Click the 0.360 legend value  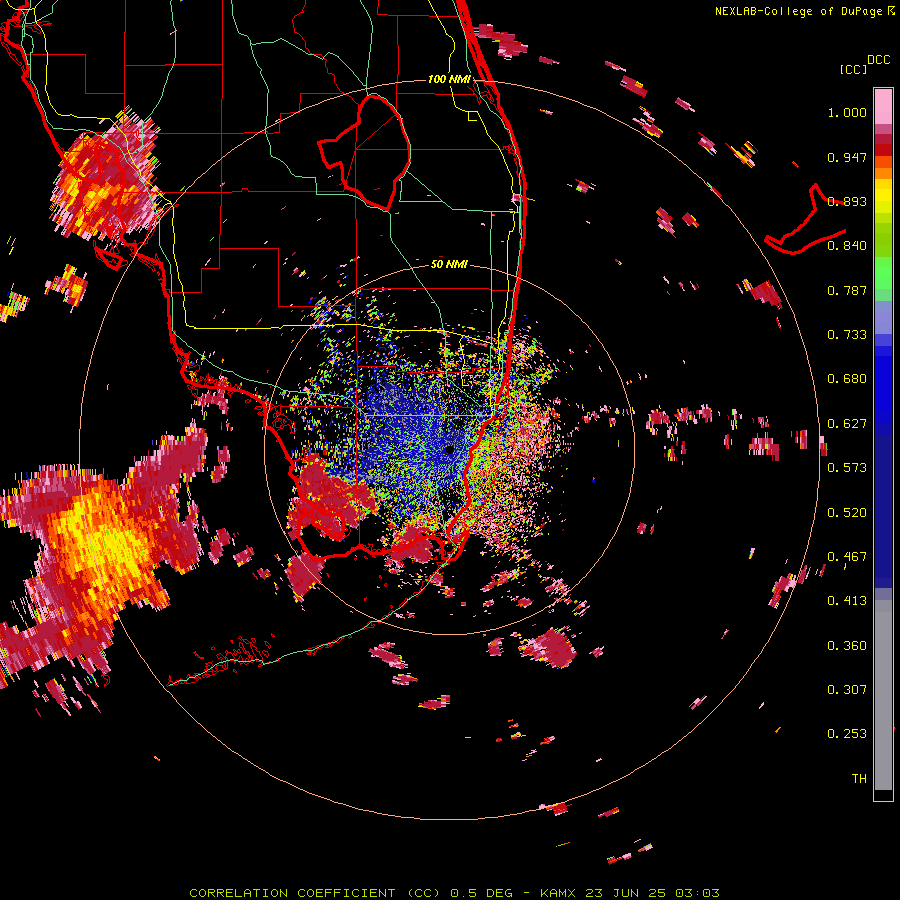[x=847, y=645]
